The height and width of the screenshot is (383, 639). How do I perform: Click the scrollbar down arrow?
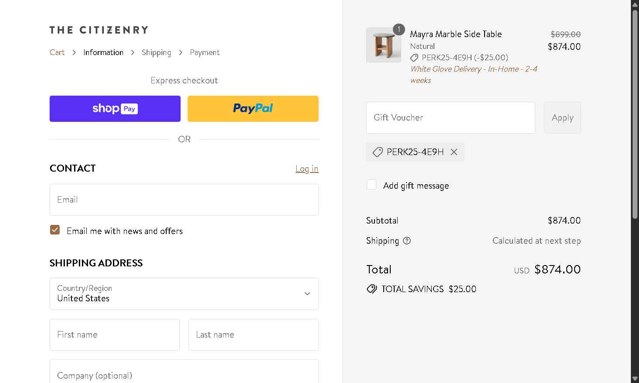point(635,379)
